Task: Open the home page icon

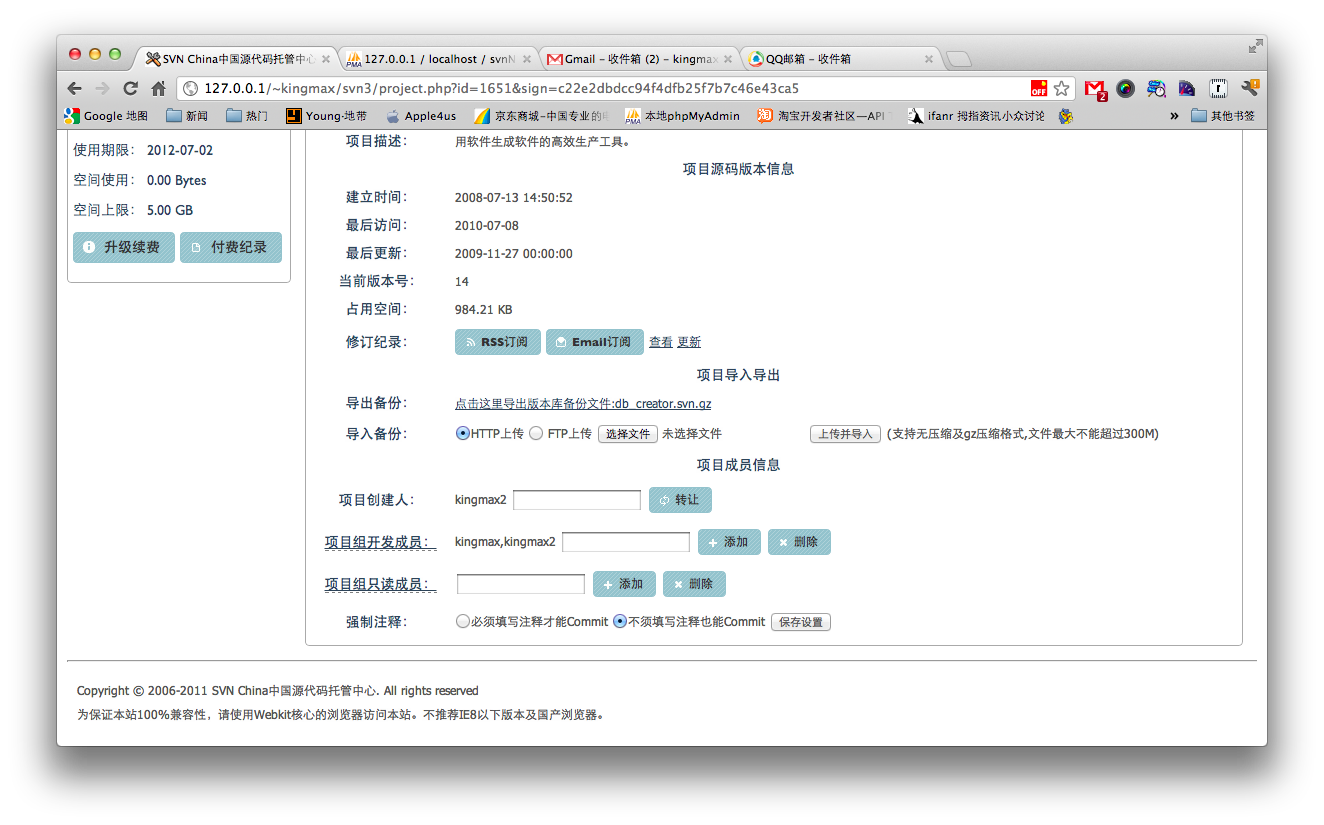Action: 158,88
